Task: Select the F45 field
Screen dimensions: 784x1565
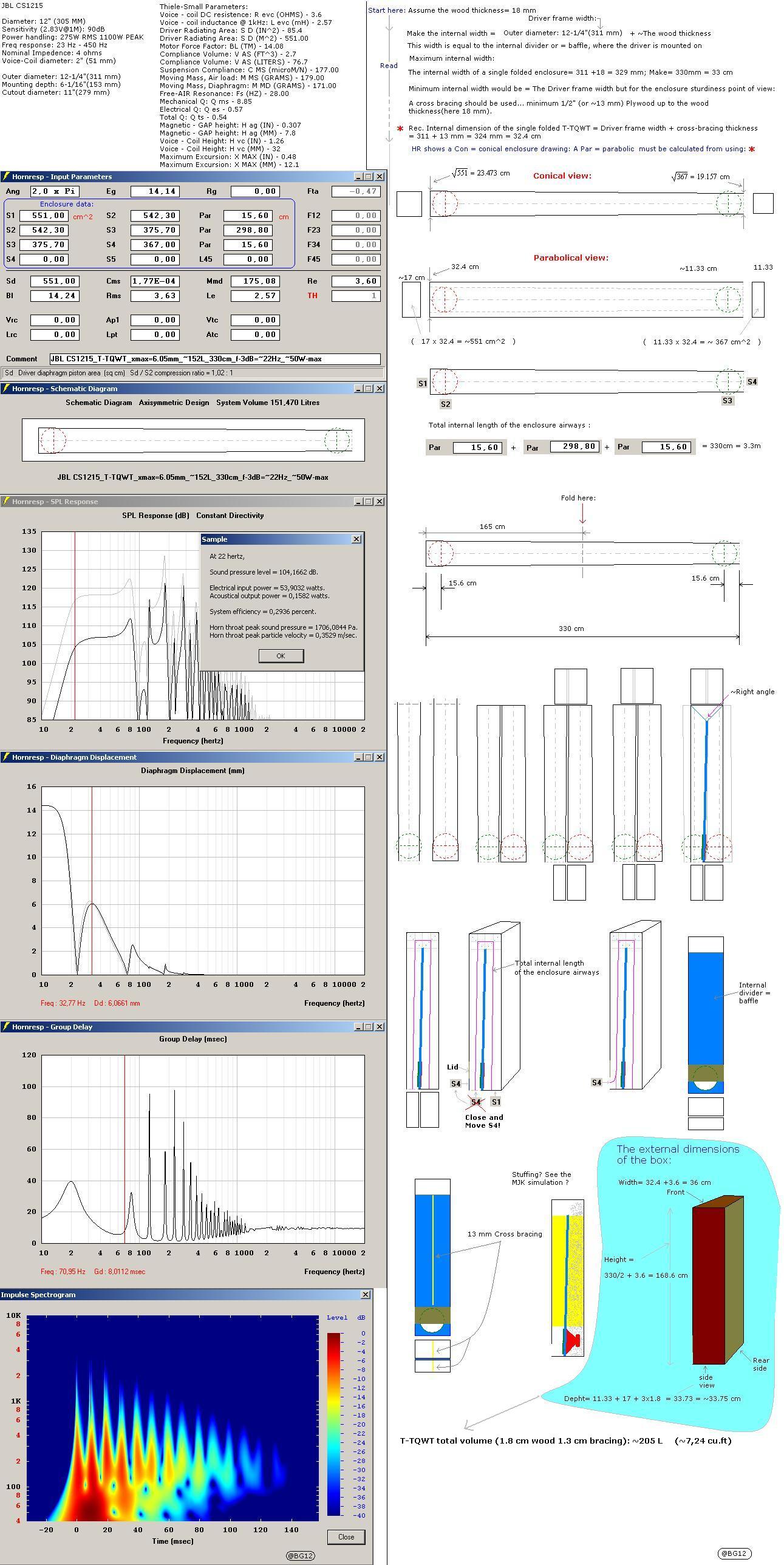Action: coord(355,259)
